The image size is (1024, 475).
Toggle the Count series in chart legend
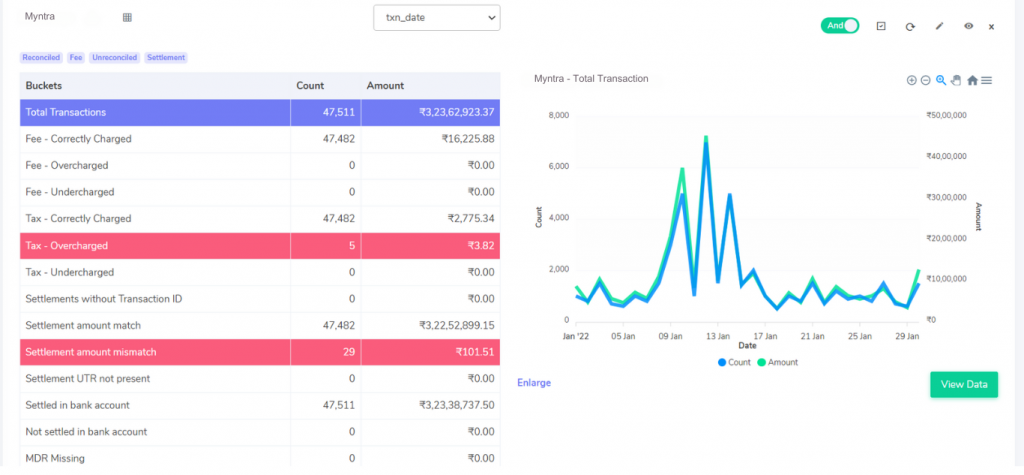[x=735, y=362]
